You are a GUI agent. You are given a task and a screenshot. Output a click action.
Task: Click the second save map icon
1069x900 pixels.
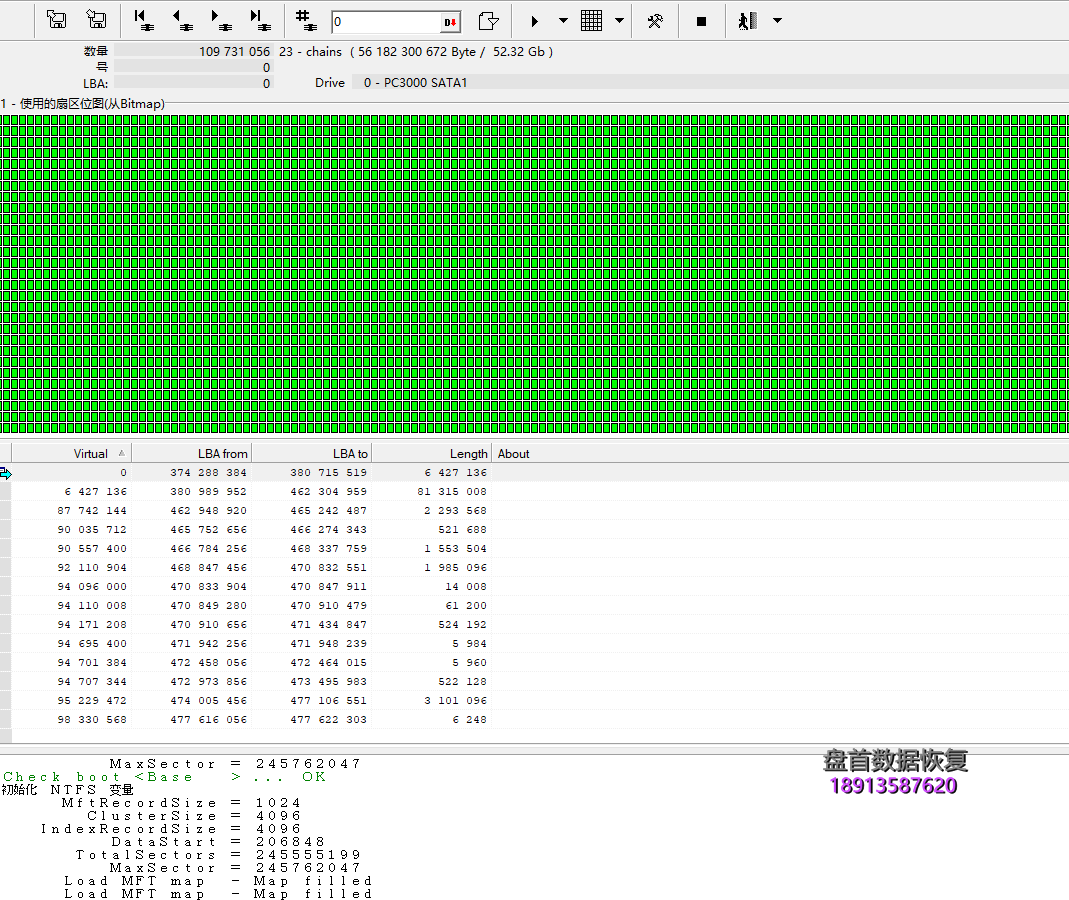coord(96,20)
